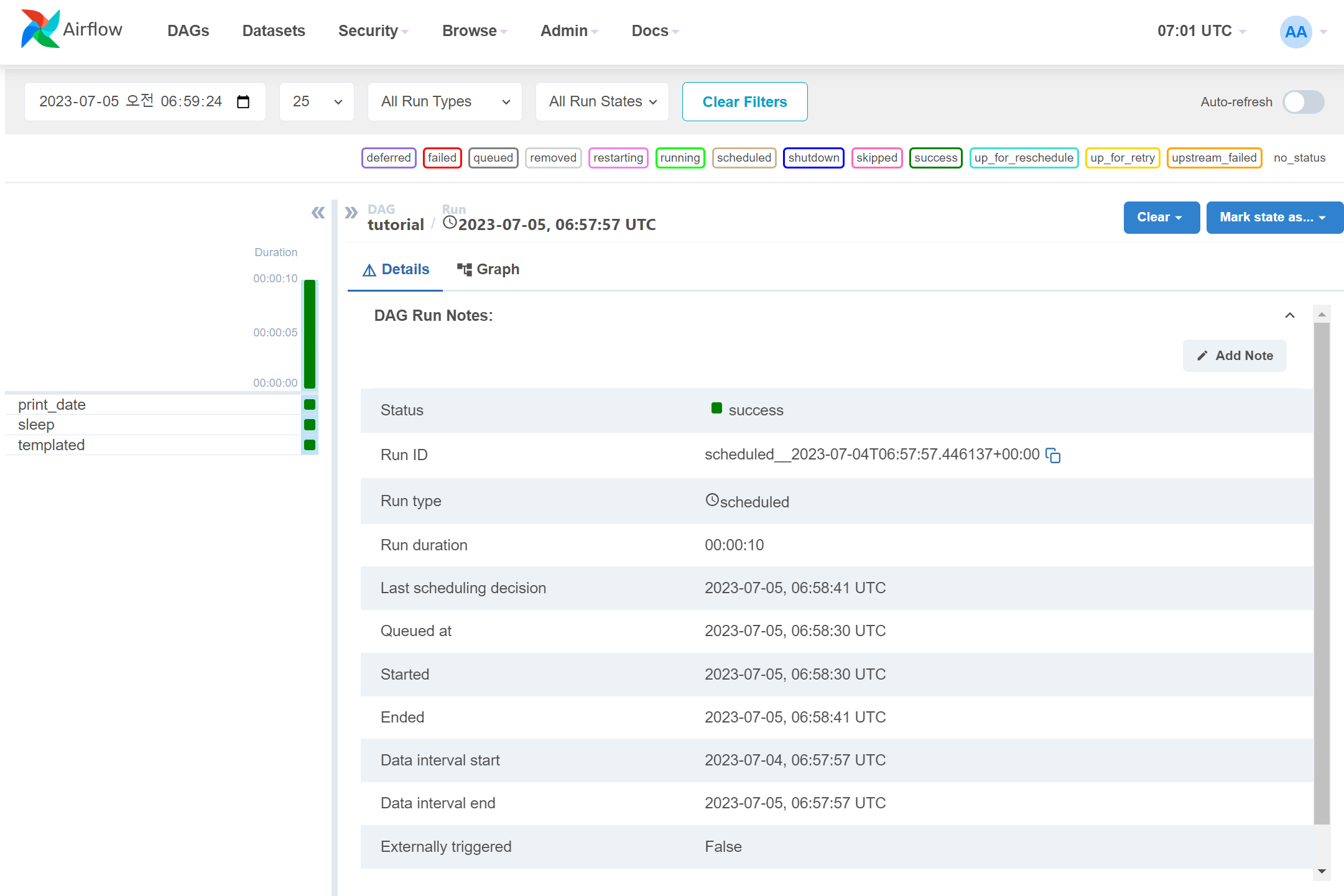Click the Airflow pinwheel logo
Image resolution: width=1344 pixels, height=896 pixels.
(40, 29)
